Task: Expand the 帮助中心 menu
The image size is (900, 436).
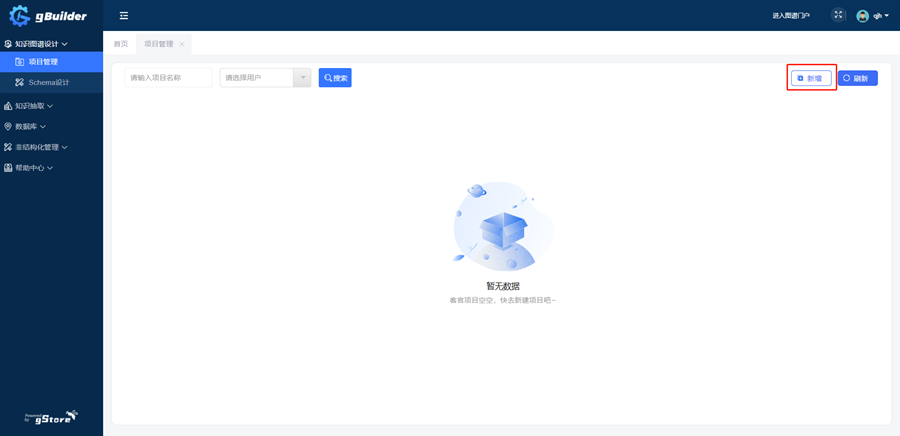Action: point(29,168)
